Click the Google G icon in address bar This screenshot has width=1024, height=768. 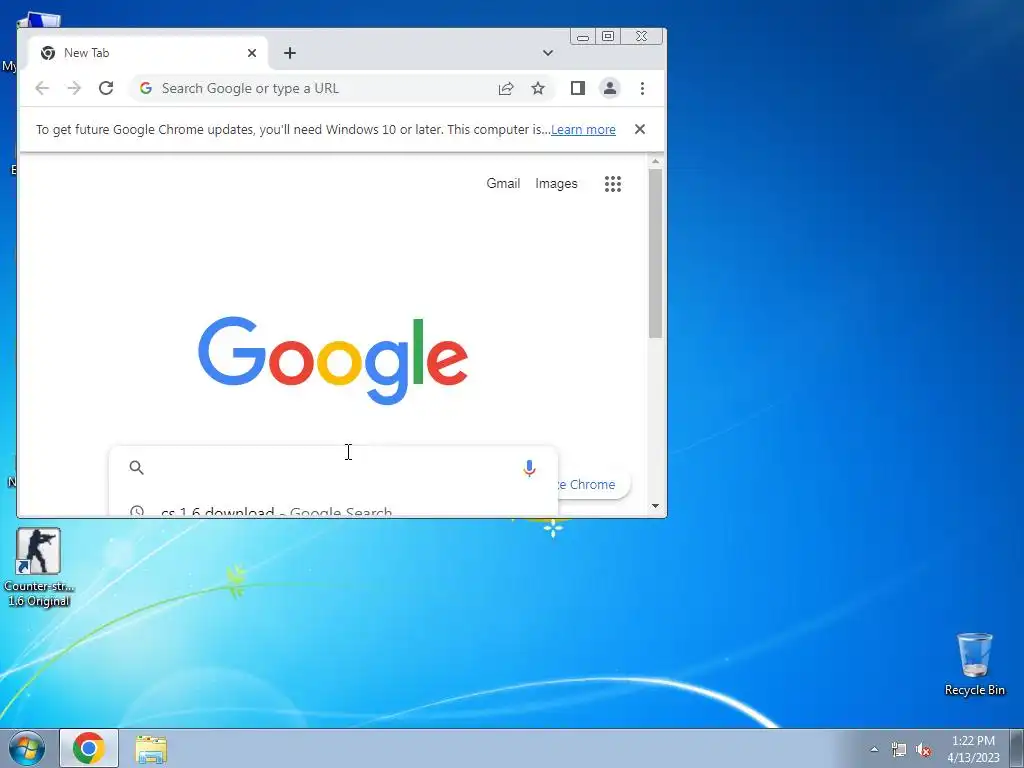coord(146,88)
